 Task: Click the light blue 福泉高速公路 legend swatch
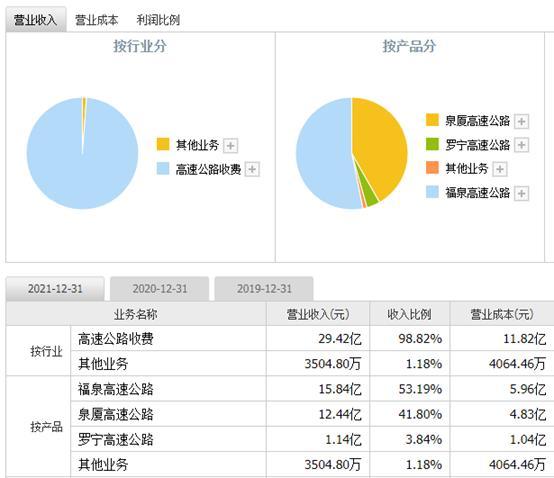[x=432, y=192]
